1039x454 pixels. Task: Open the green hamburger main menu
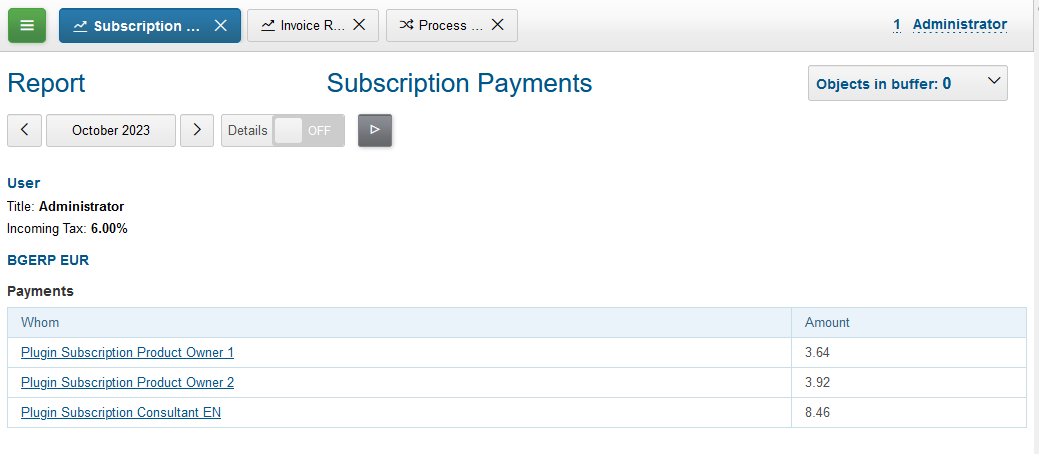coord(27,26)
